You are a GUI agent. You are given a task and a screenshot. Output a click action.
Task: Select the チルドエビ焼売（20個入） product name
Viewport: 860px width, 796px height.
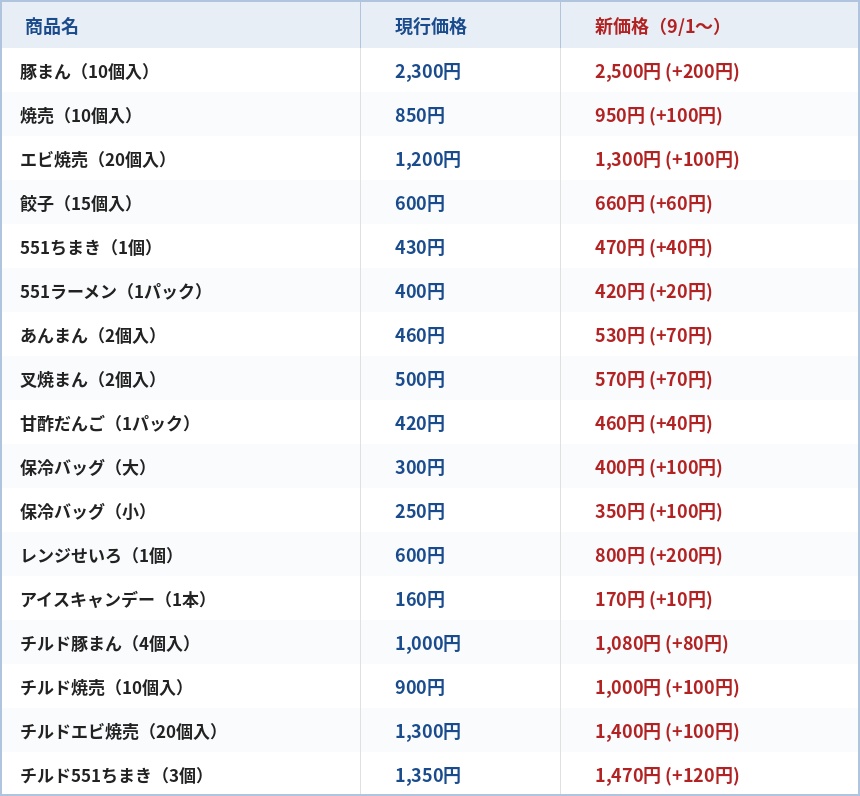coord(118,731)
